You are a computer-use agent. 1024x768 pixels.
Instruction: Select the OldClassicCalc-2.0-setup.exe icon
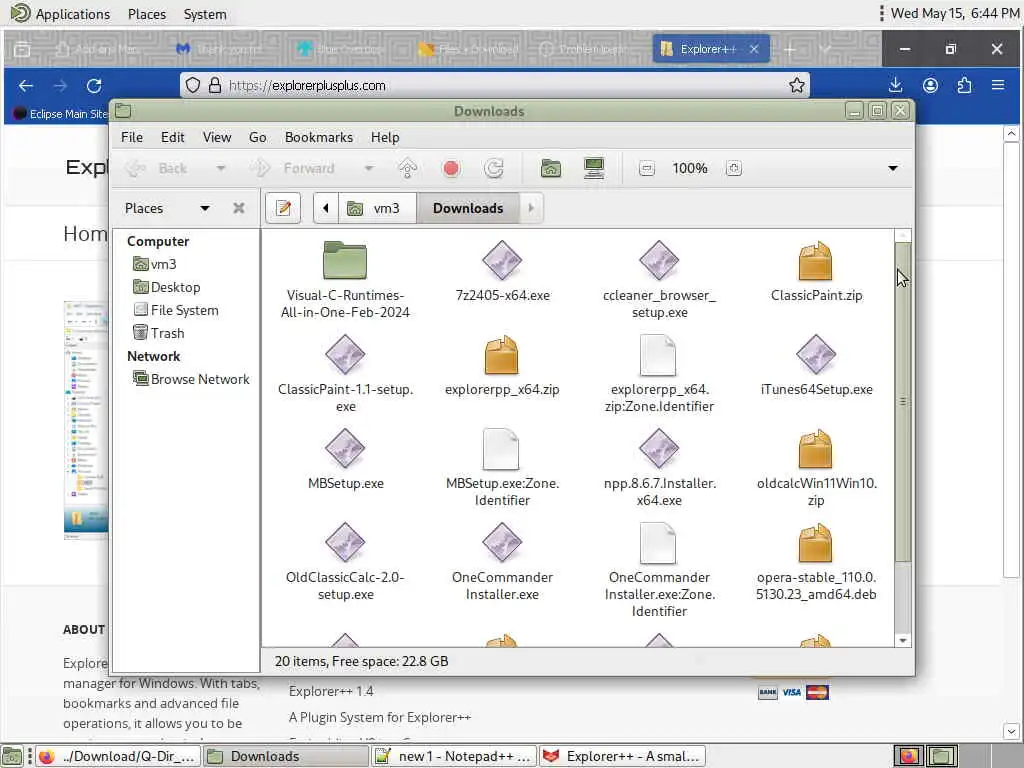pyautogui.click(x=345, y=543)
